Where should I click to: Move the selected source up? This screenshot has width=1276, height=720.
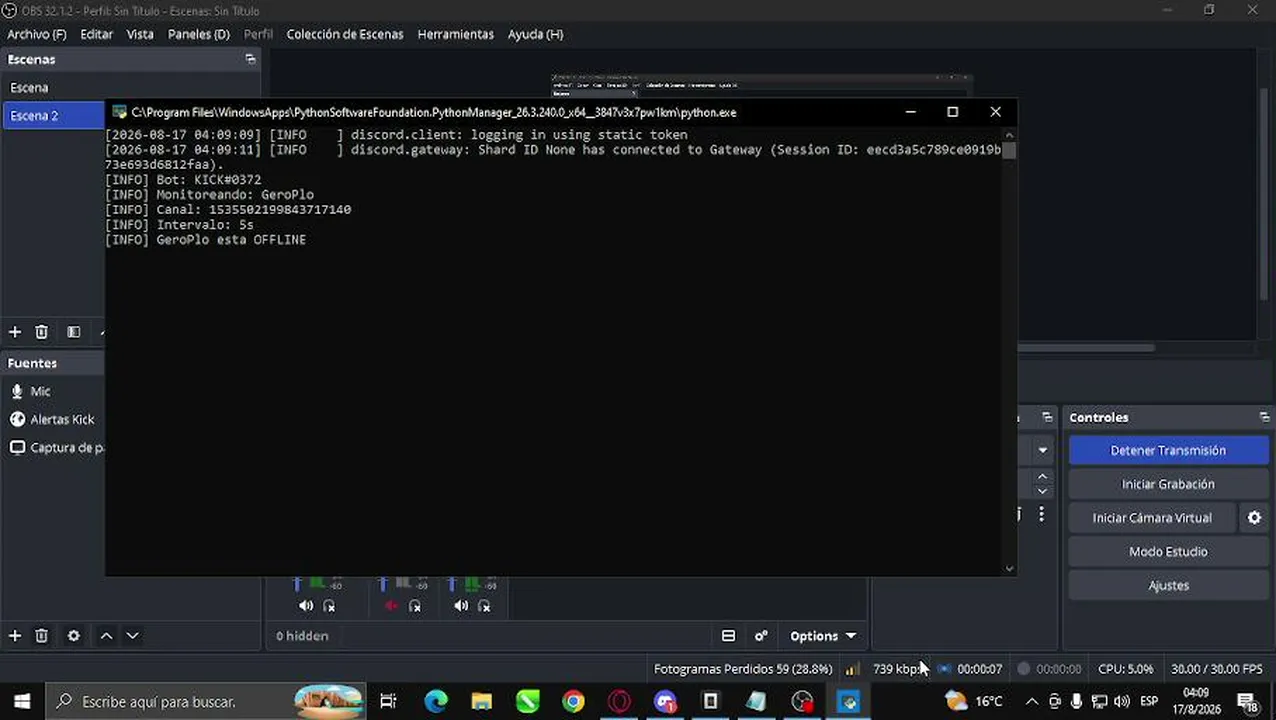pyautogui.click(x=106, y=636)
